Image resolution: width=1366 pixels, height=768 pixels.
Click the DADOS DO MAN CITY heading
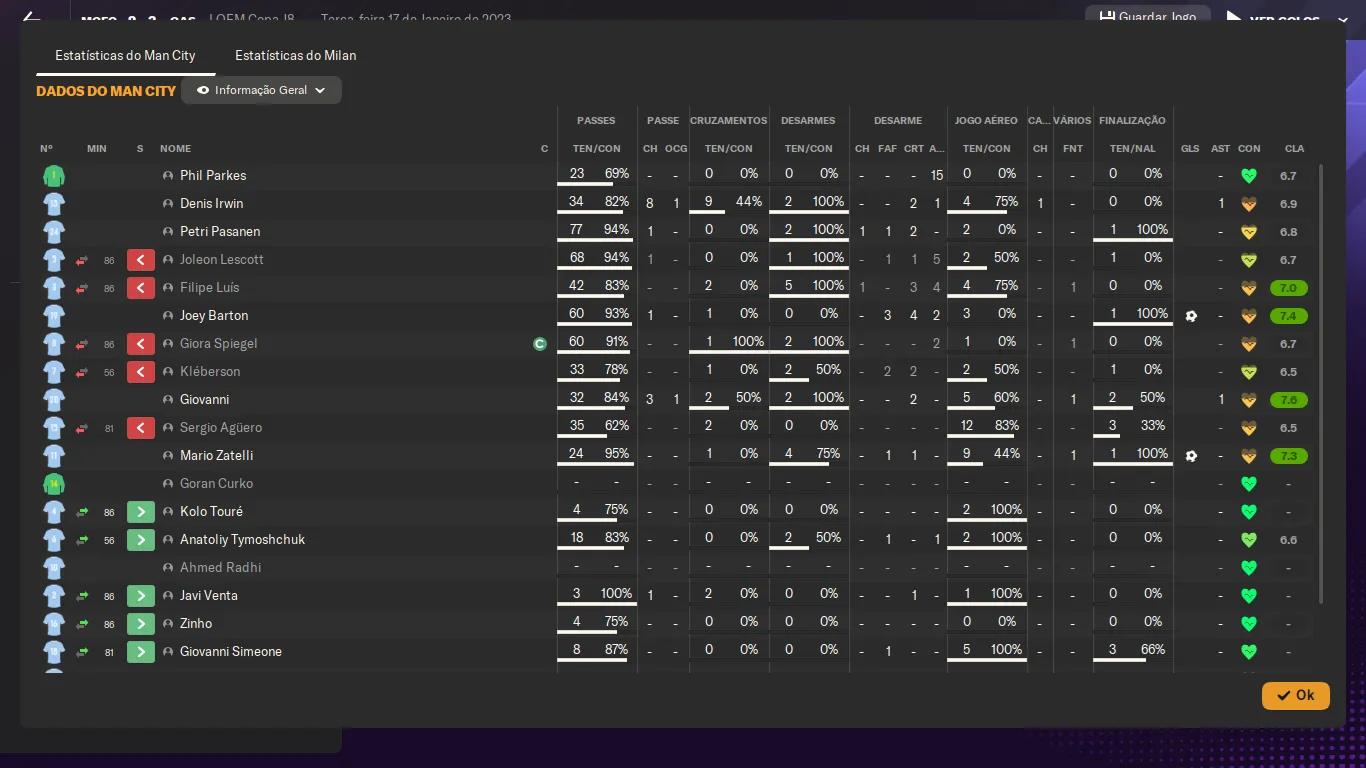click(106, 91)
